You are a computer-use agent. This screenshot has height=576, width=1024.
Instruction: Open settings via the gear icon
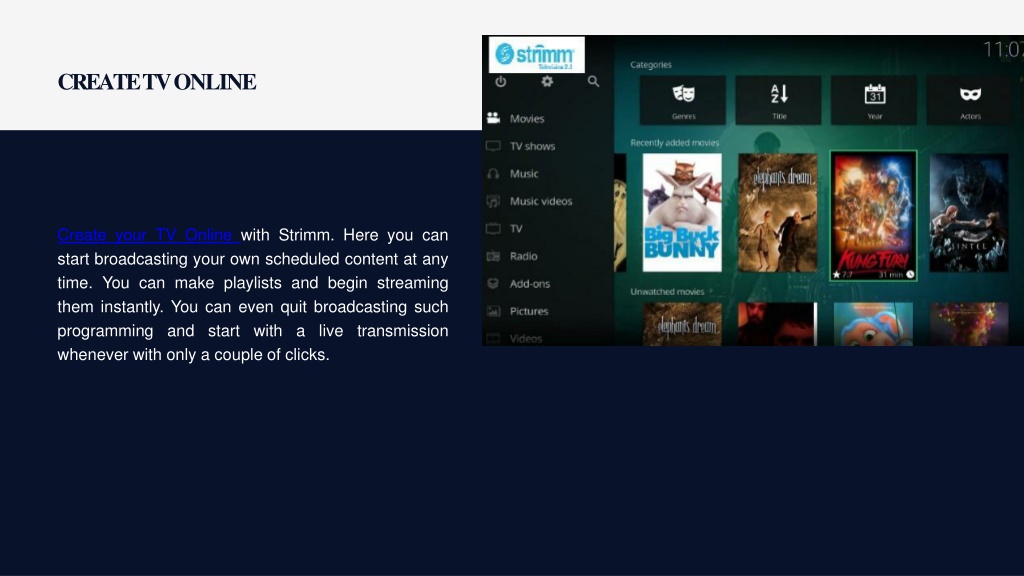(x=547, y=82)
